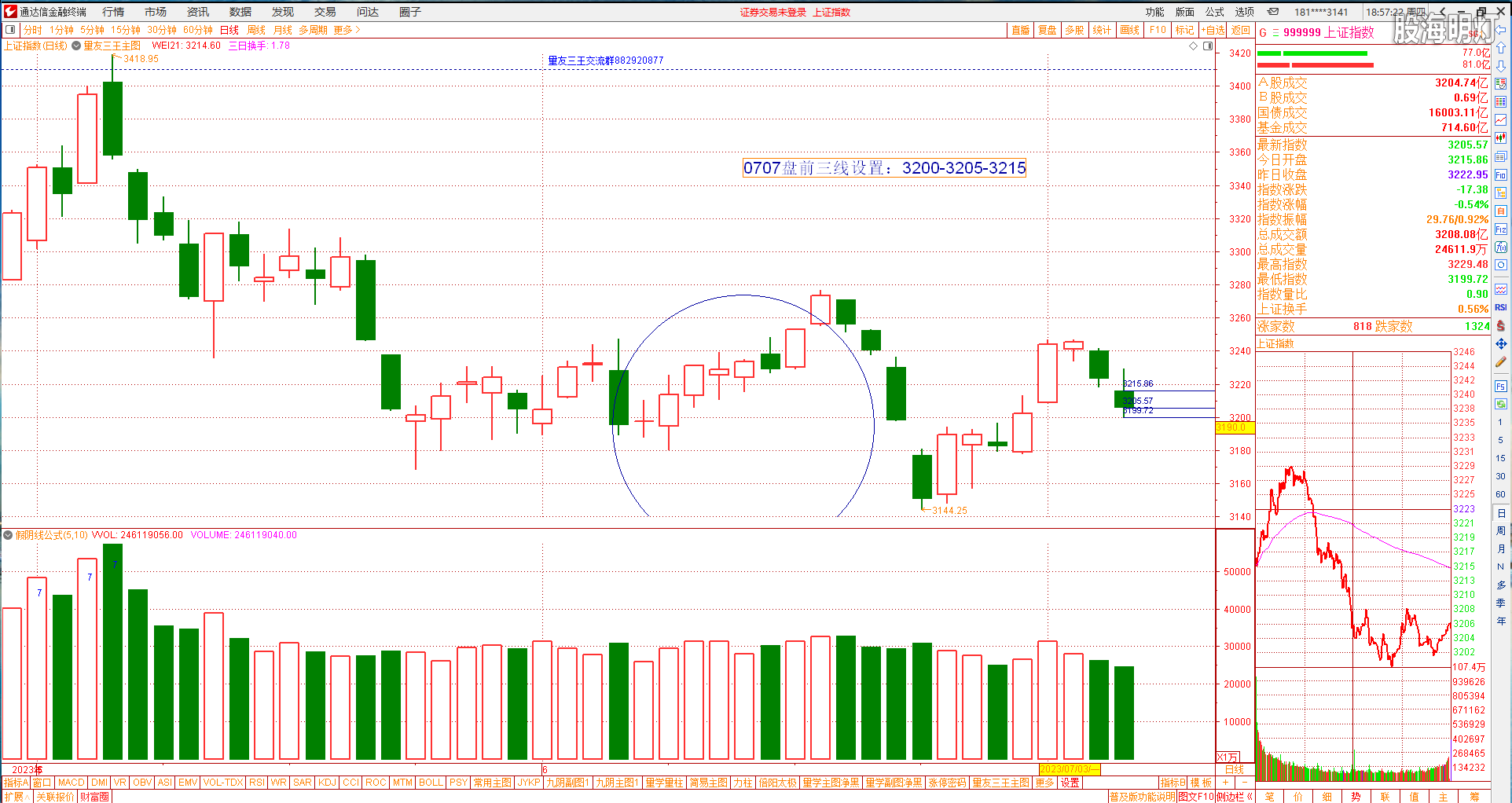Click the line trend chart sidebar icon

[1500, 119]
